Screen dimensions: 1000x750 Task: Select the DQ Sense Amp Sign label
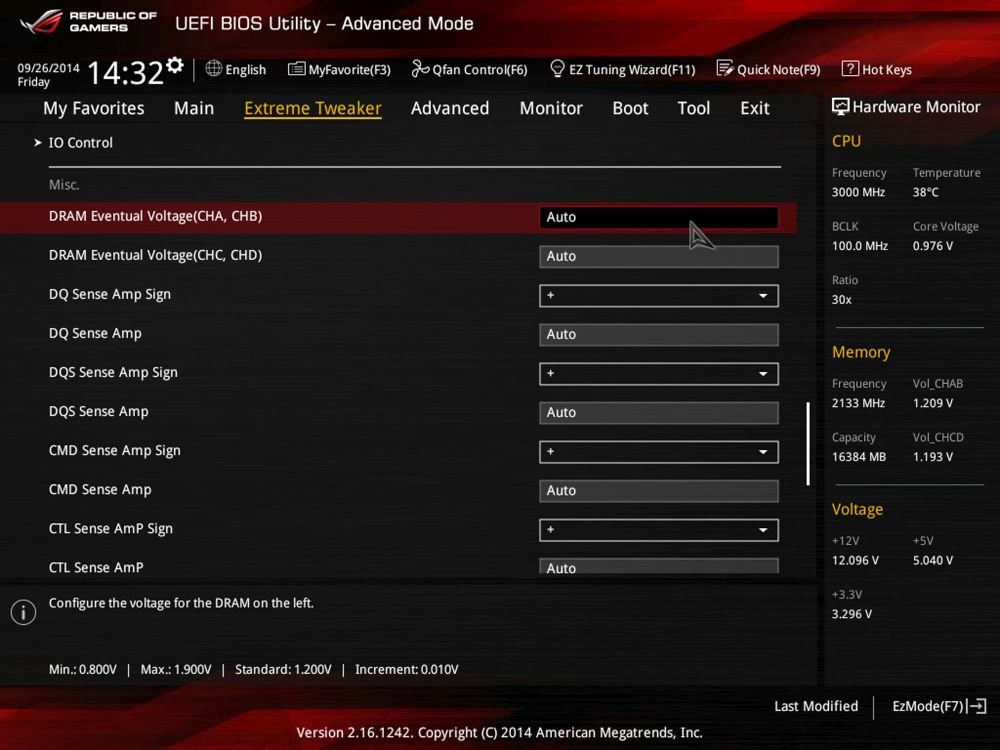tap(110, 295)
